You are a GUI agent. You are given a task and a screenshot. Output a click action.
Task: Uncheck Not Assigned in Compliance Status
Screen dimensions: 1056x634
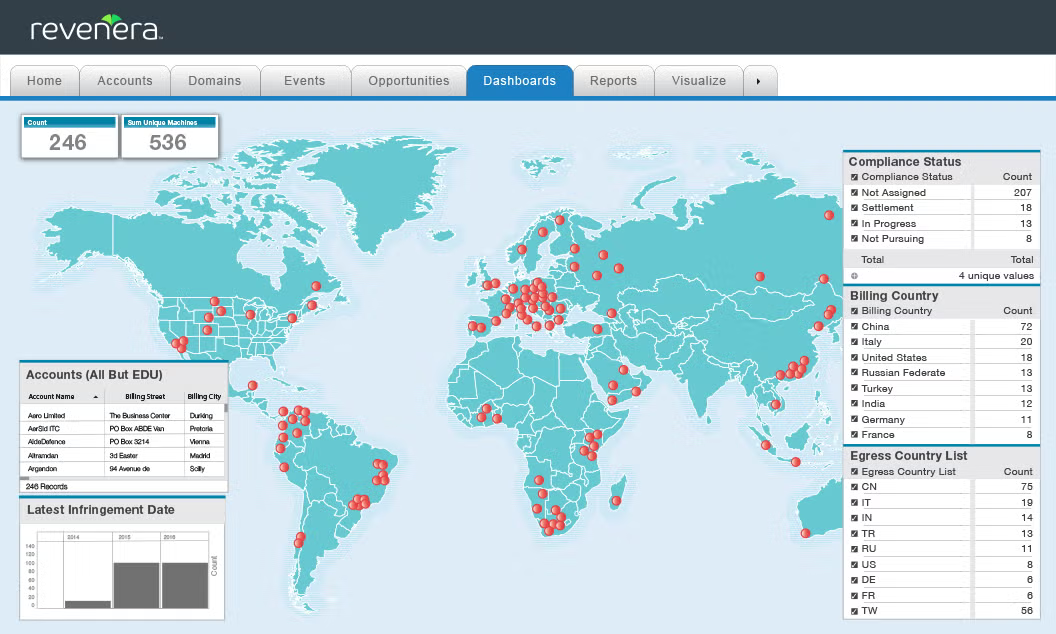853,192
